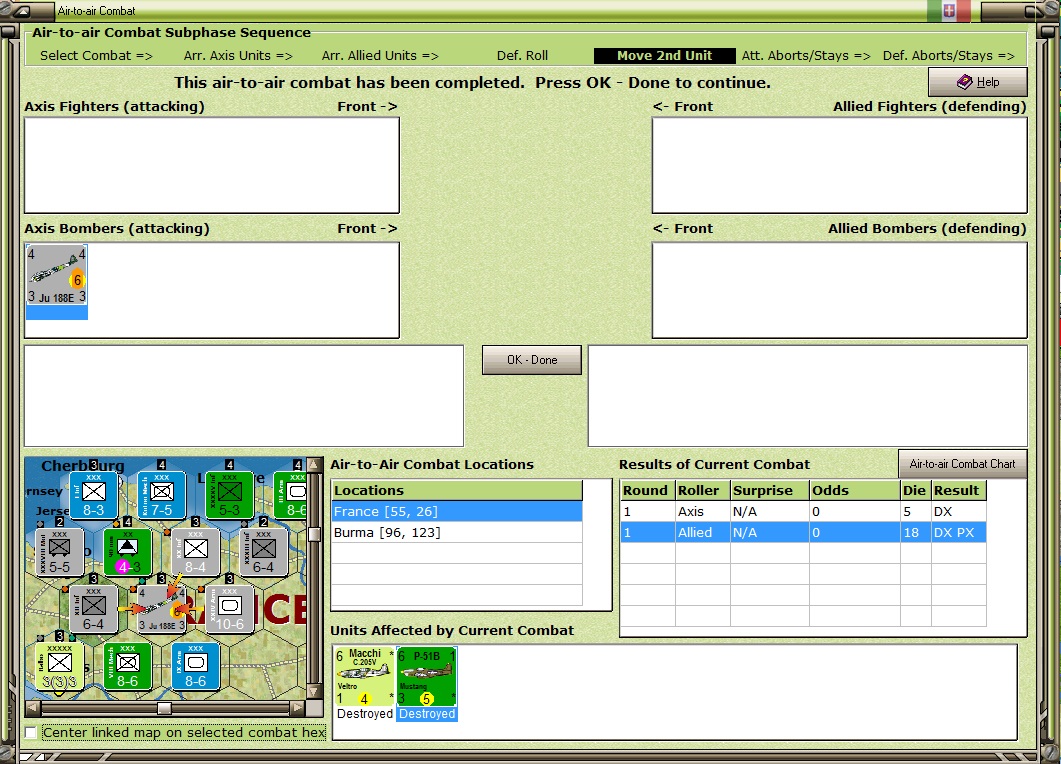Enable Center linked map on selected combat hex
1061x764 pixels.
click(30, 733)
